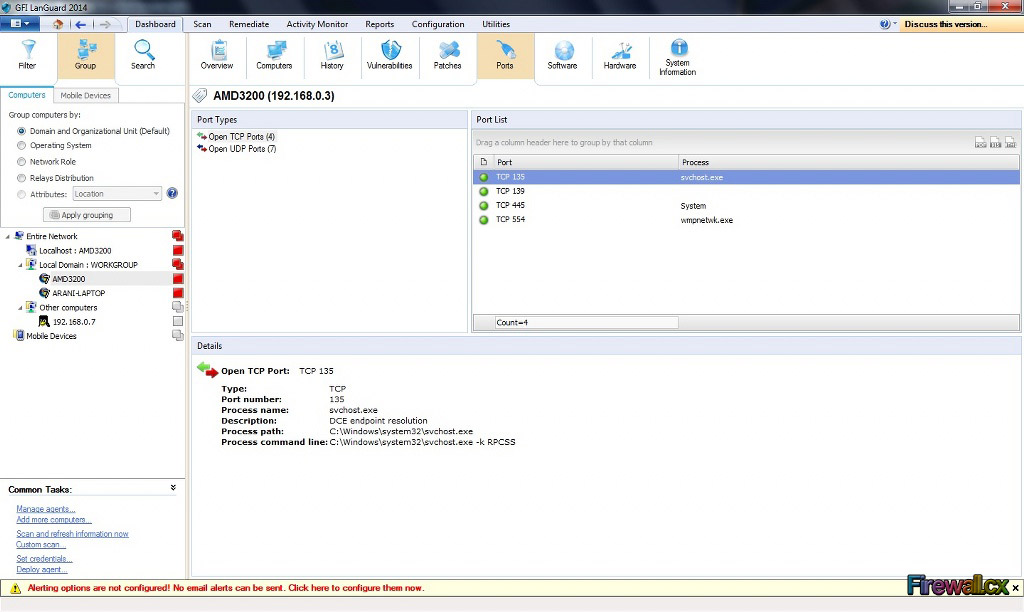Image resolution: width=1024 pixels, height=612 pixels.
Task: Show the Vulnerabilities view
Action: 389,55
